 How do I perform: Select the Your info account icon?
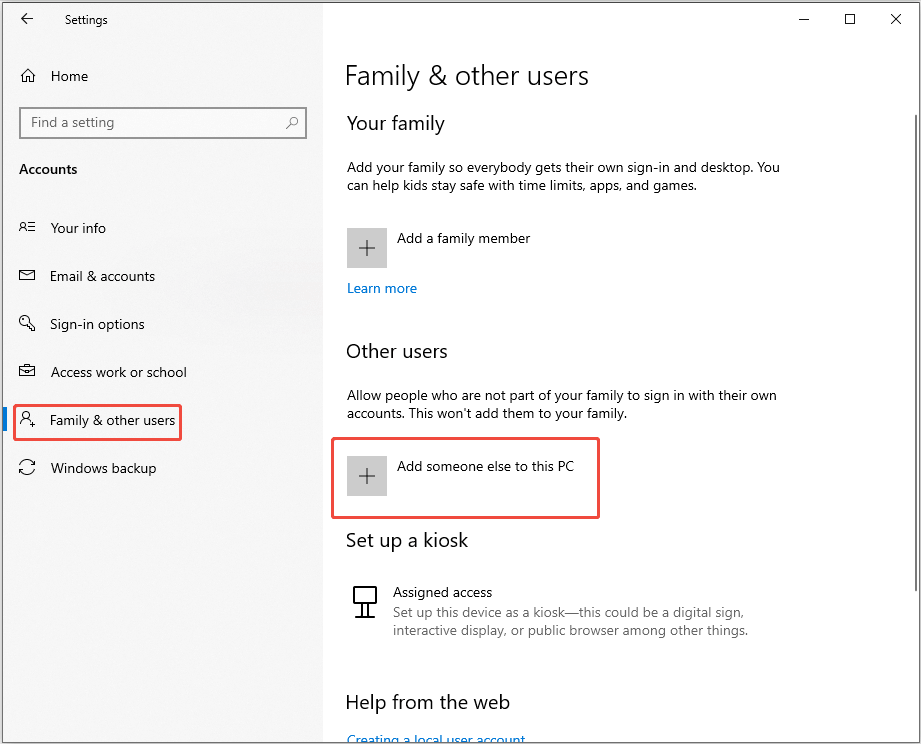point(29,228)
